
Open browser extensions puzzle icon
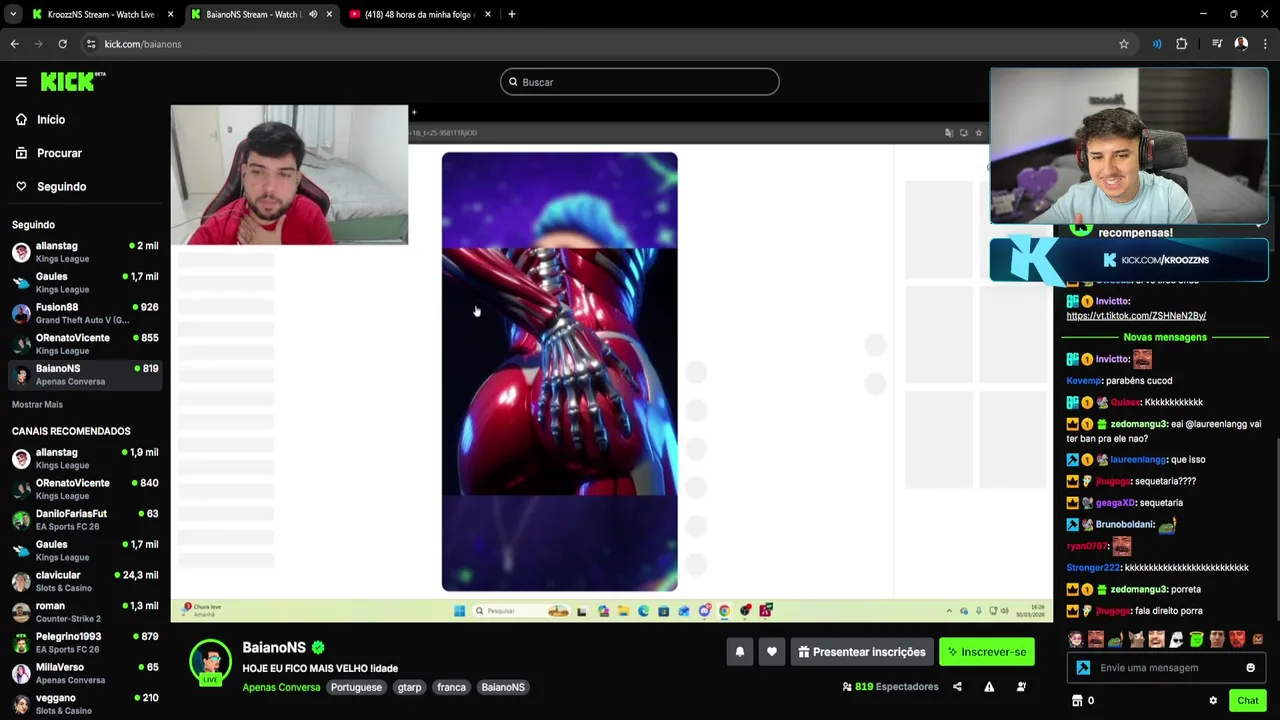pos(1181,44)
